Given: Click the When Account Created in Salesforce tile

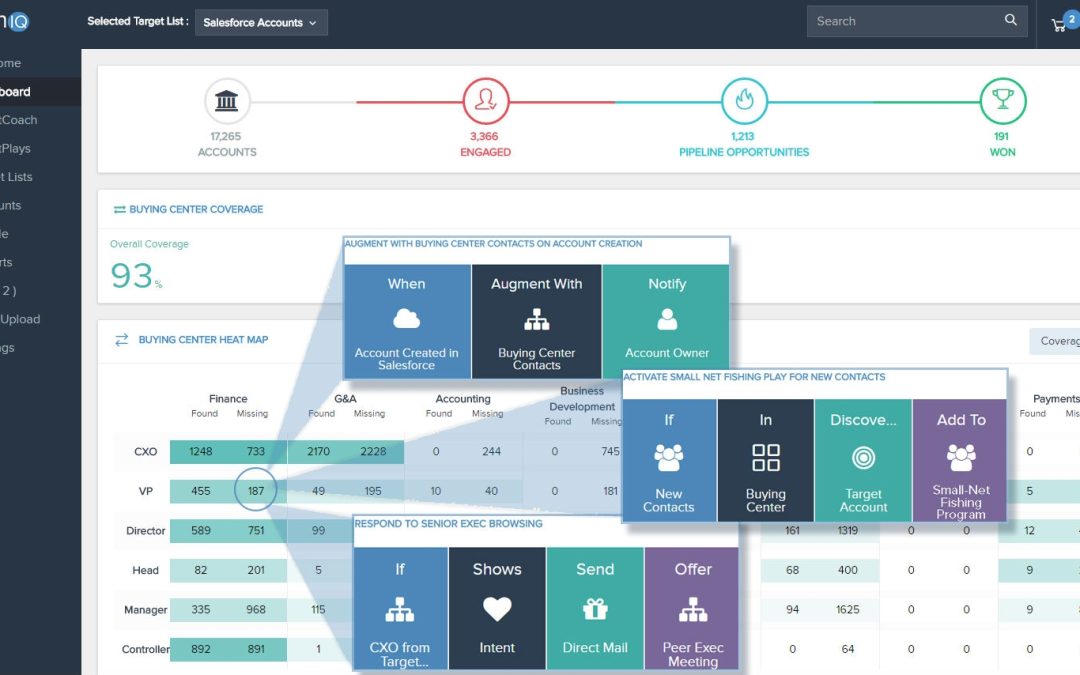Looking at the screenshot, I should pos(407,322).
